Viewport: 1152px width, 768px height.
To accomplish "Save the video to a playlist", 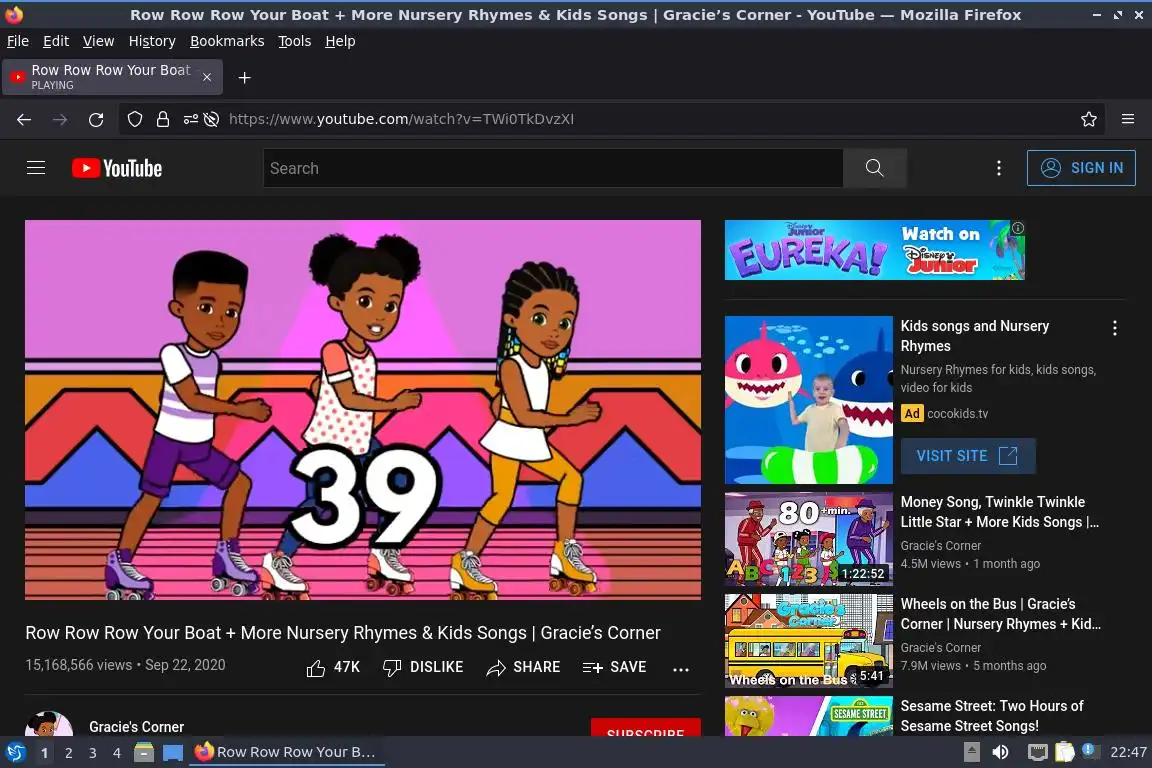I will [614, 667].
